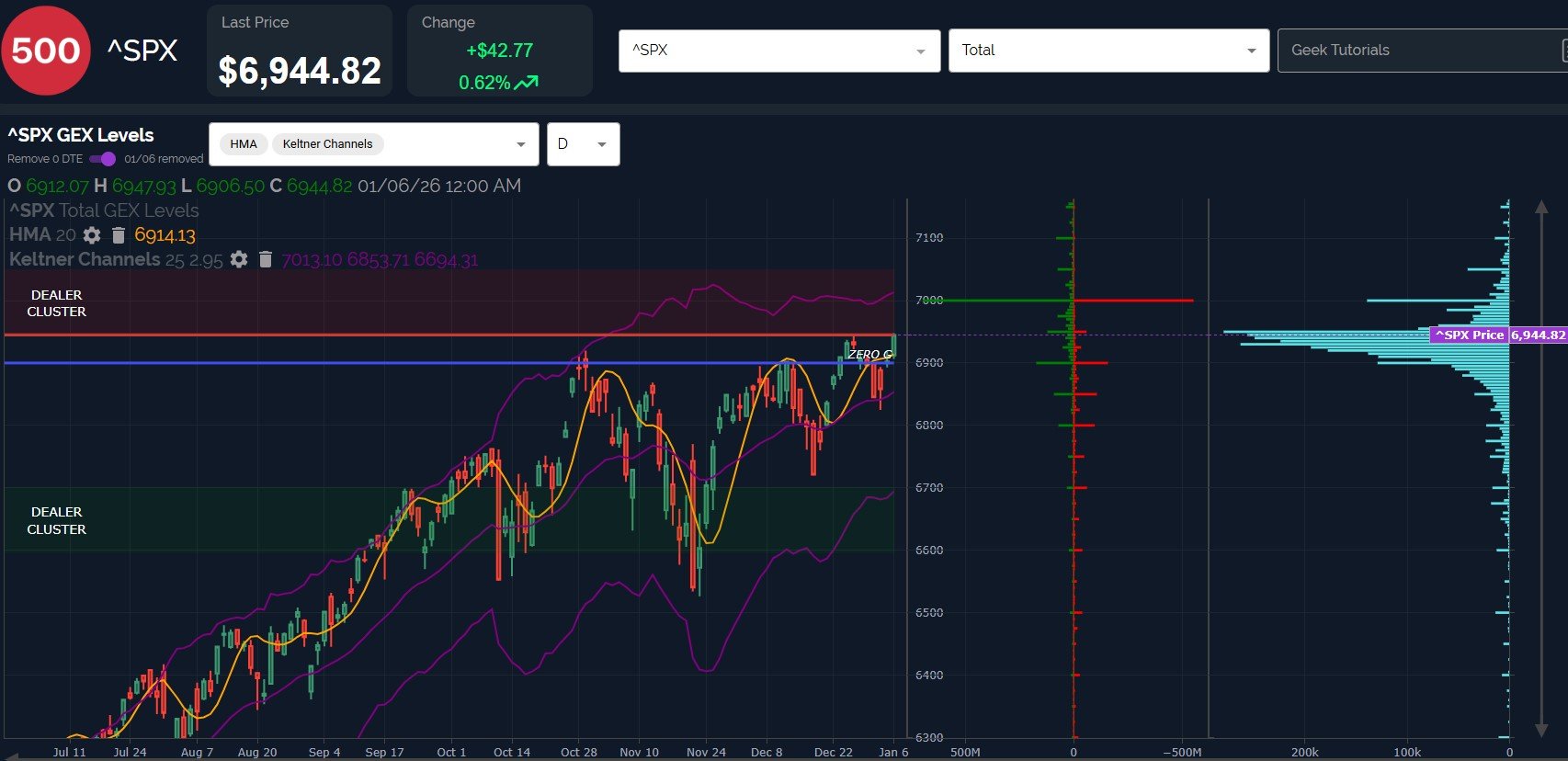
Task: Click the 01/06 removed label
Action: pyautogui.click(x=164, y=159)
